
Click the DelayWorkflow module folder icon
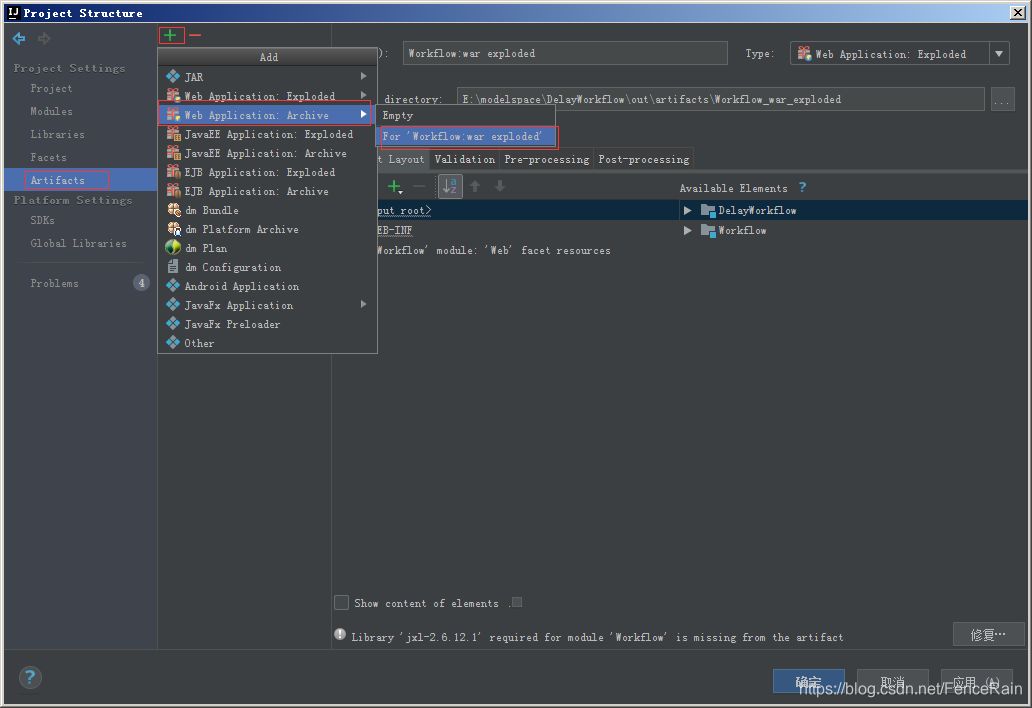(x=708, y=211)
